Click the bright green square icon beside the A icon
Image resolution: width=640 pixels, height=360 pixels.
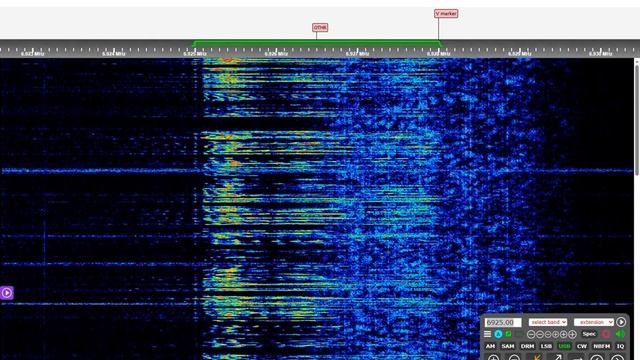click(x=509, y=333)
